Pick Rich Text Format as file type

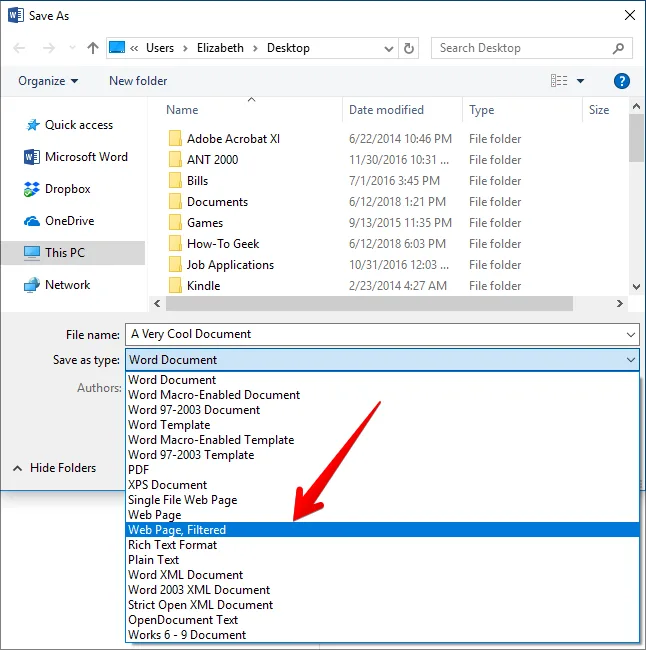(172, 545)
